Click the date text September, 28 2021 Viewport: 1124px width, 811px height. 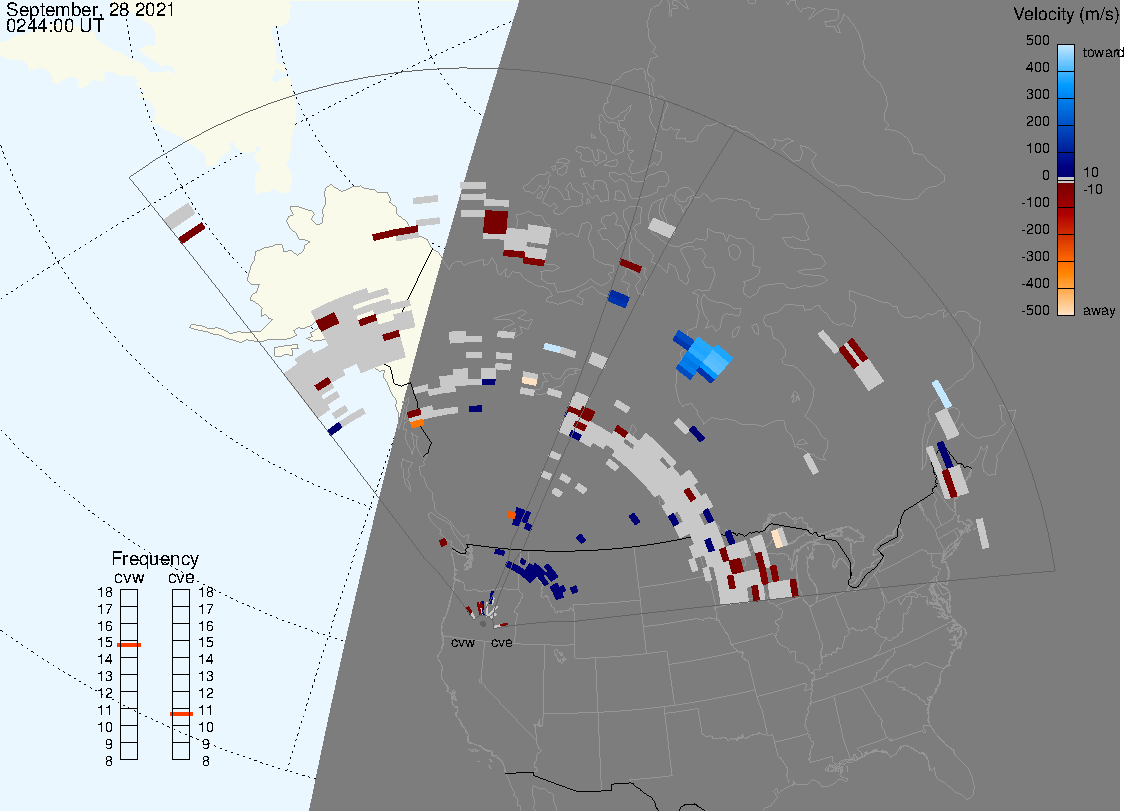(90, 9)
